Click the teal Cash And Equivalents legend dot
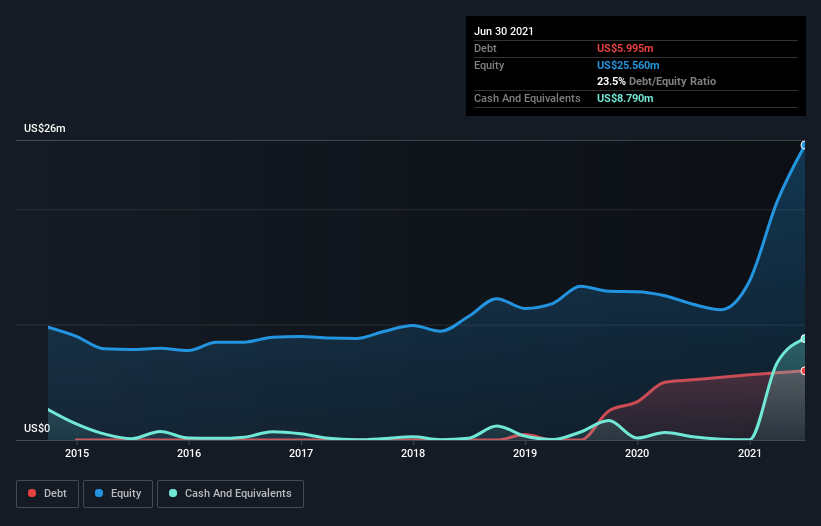This screenshot has width=821, height=526. [x=173, y=493]
